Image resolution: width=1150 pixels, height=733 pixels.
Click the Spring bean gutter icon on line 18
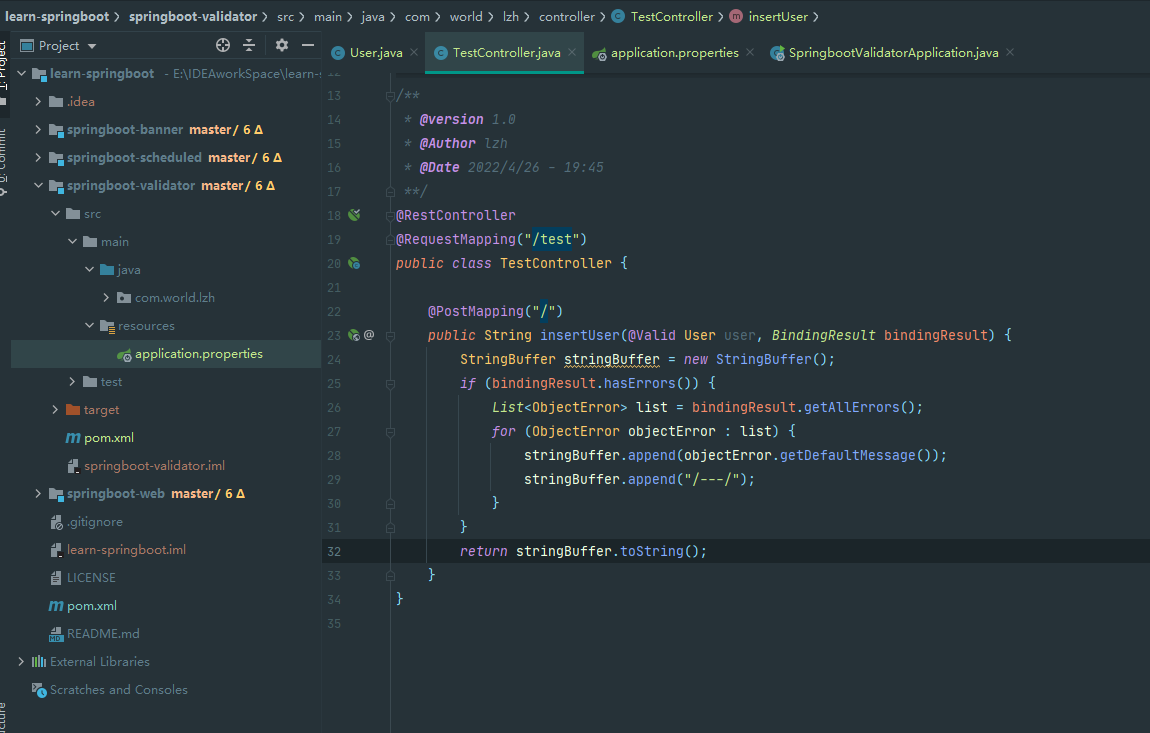(x=354, y=215)
